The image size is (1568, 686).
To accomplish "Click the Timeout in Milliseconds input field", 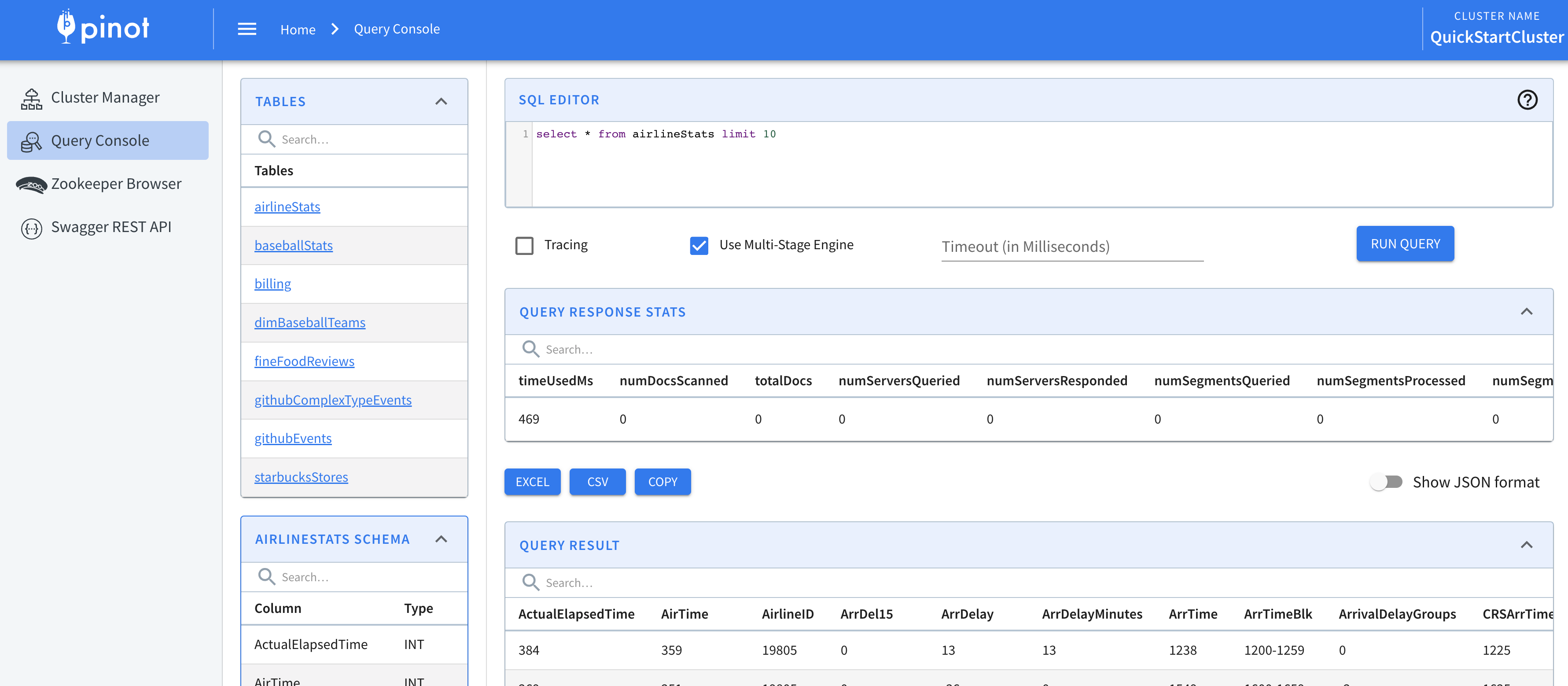I will coord(1071,247).
